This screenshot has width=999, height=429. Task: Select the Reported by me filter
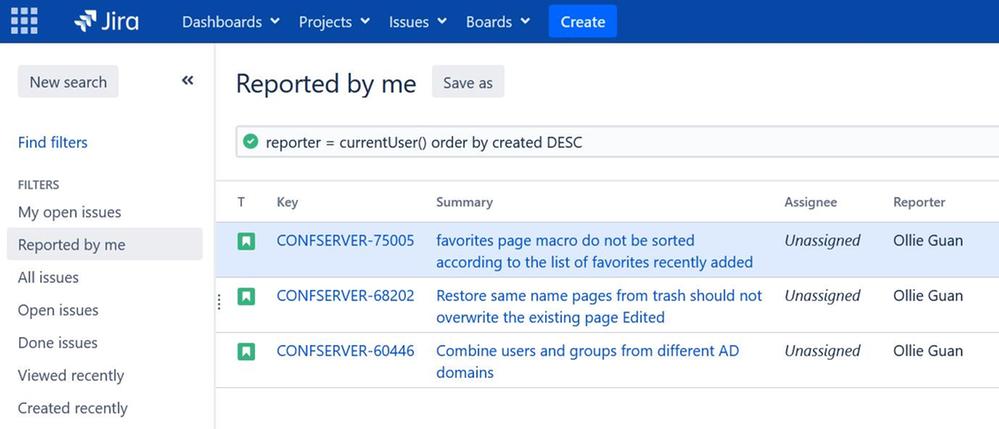(104, 244)
